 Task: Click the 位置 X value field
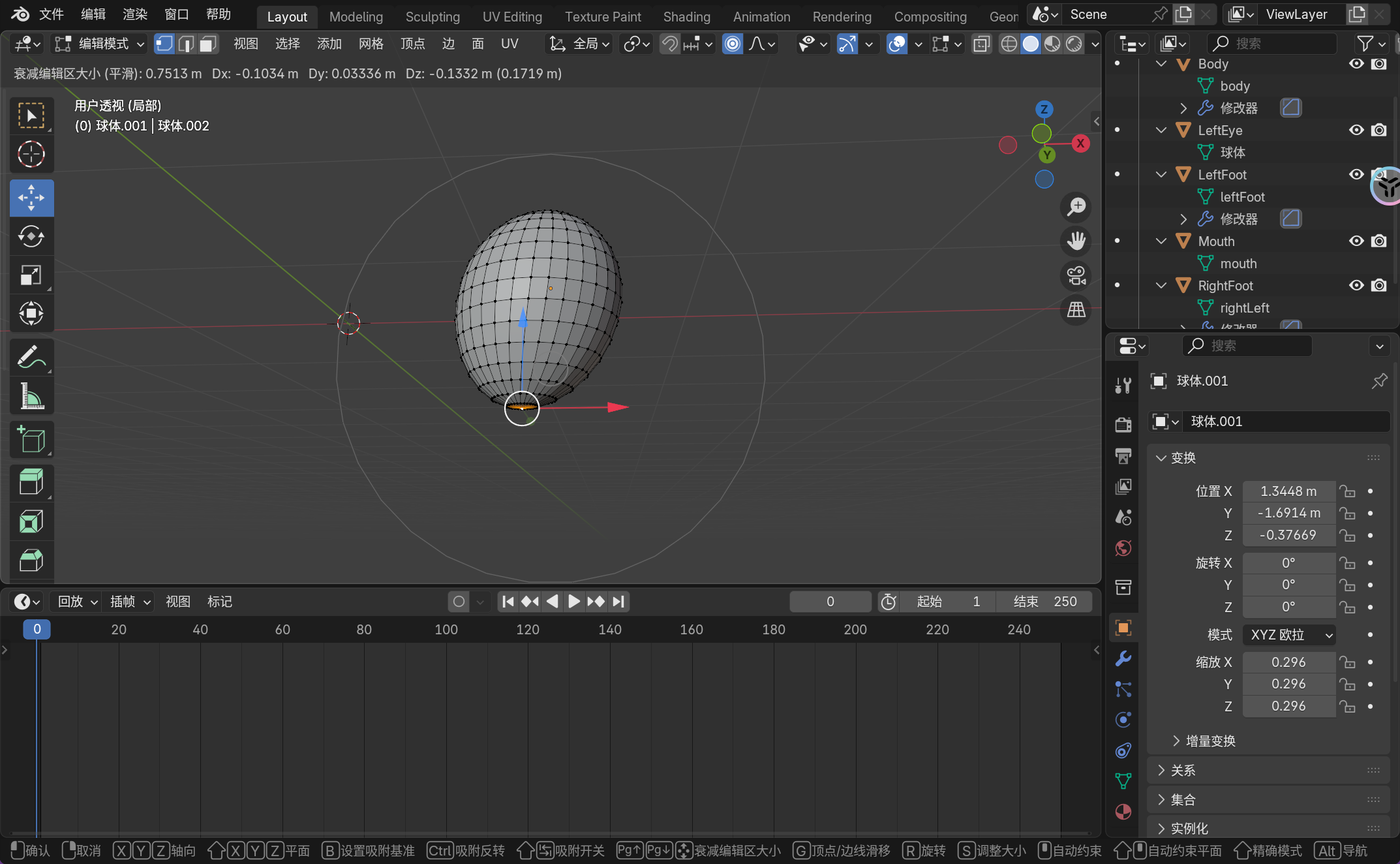point(1288,491)
